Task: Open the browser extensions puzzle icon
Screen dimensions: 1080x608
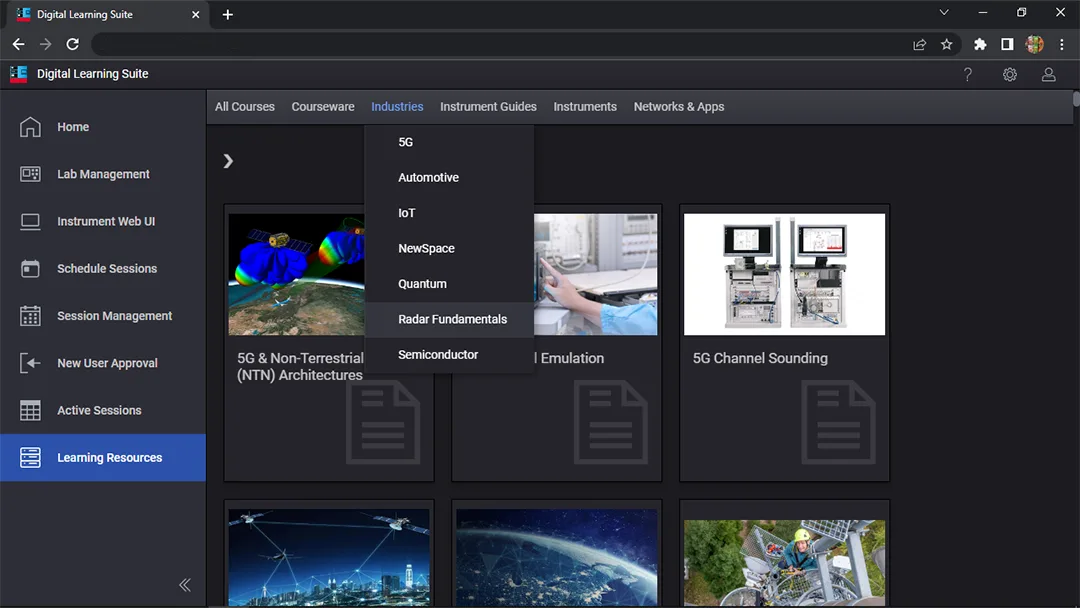Action: [980, 44]
